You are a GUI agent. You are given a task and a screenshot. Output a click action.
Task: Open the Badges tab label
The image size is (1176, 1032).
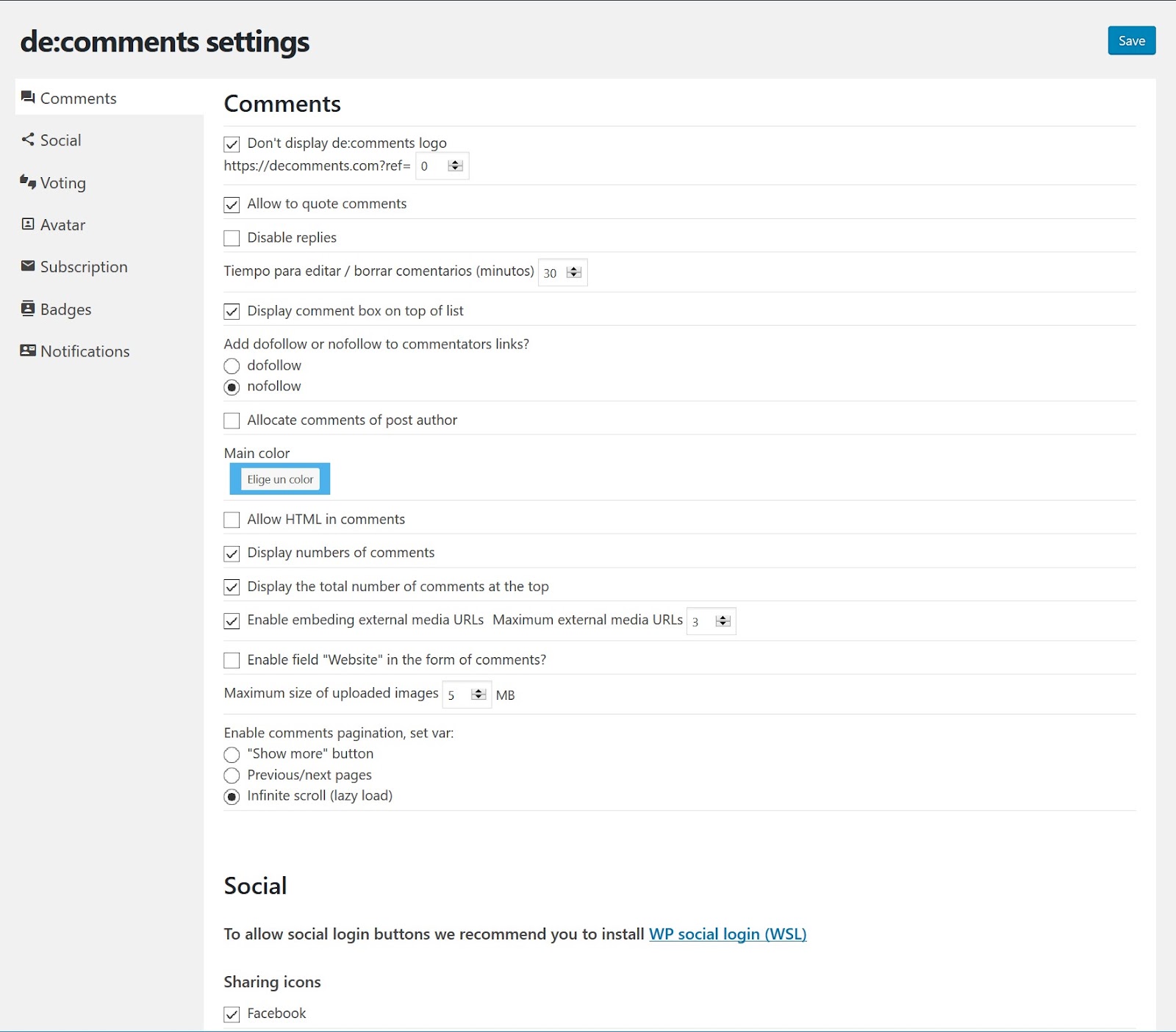coord(65,309)
